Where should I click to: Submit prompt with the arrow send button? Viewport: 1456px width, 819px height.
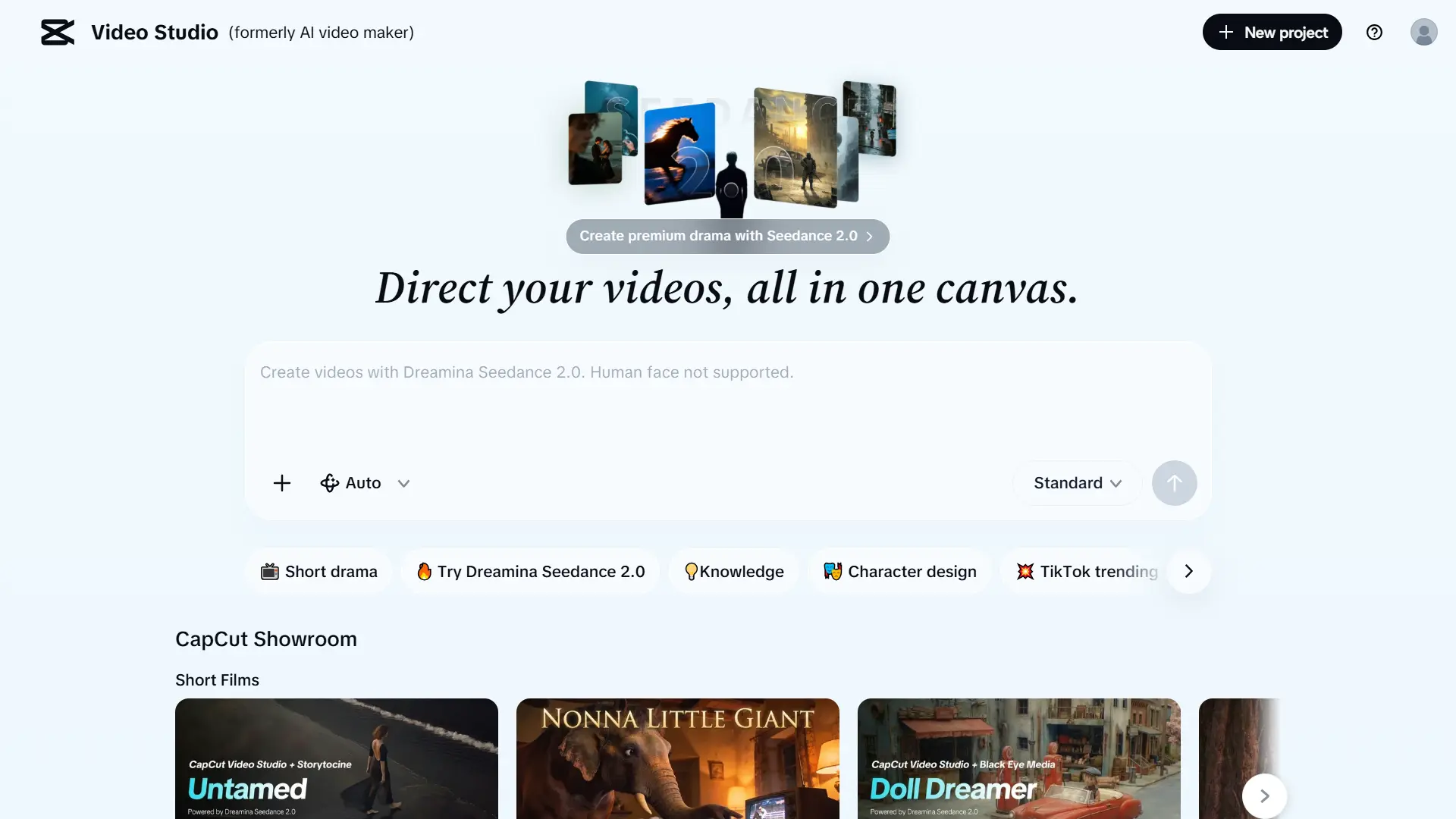click(x=1174, y=483)
